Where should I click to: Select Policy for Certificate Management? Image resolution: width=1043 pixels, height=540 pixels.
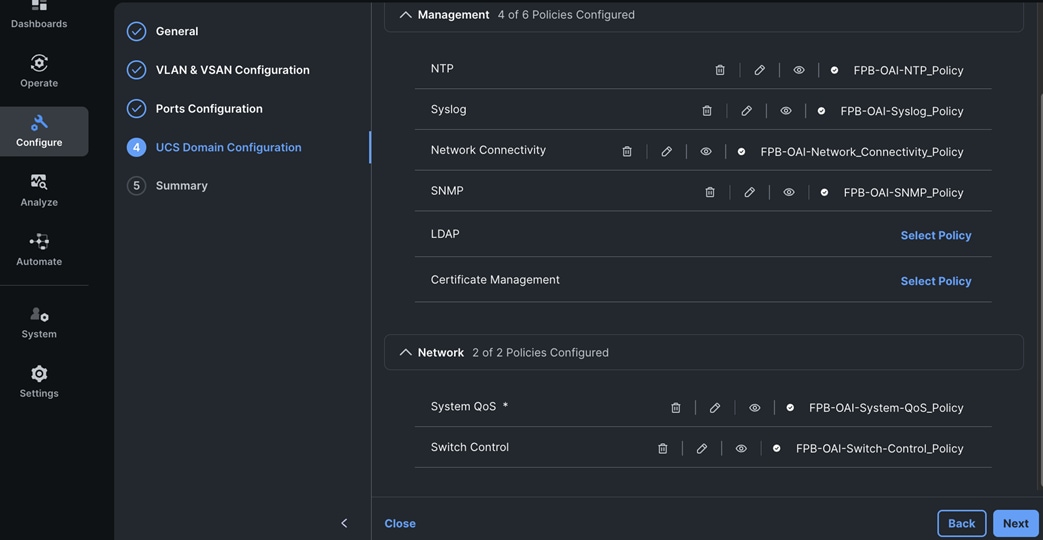[x=936, y=281]
